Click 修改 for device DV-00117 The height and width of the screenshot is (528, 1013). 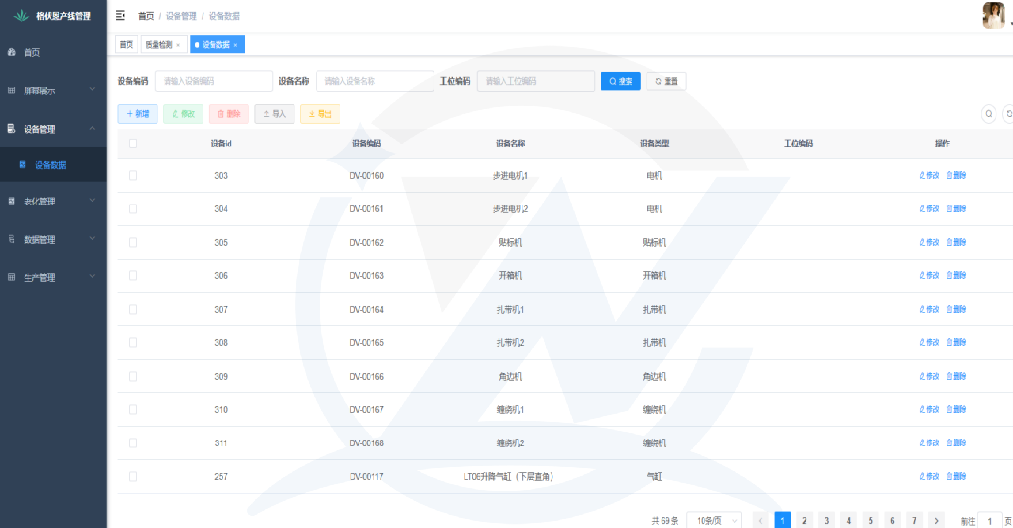point(929,476)
